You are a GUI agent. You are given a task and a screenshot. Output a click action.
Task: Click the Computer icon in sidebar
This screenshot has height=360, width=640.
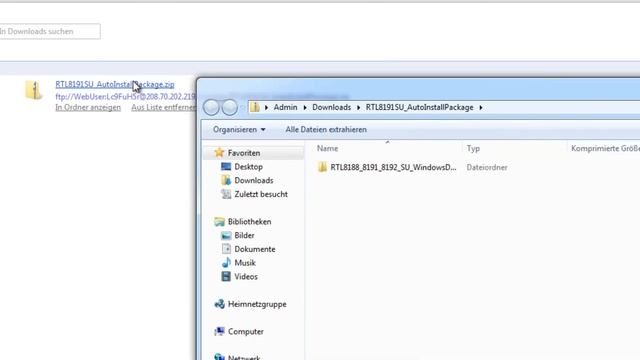tap(219, 331)
